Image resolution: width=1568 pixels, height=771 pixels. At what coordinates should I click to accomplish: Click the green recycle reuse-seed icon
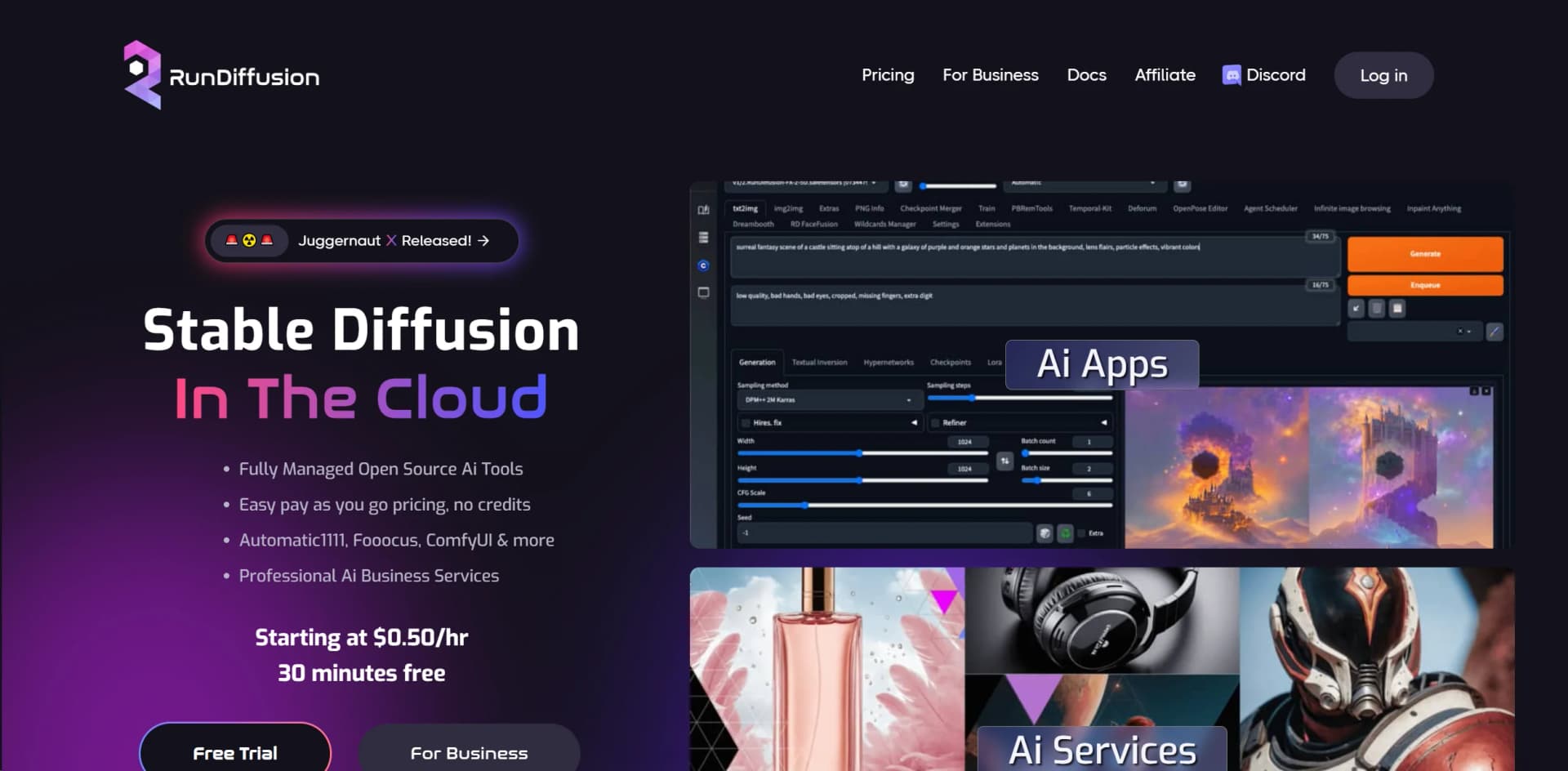[1065, 533]
